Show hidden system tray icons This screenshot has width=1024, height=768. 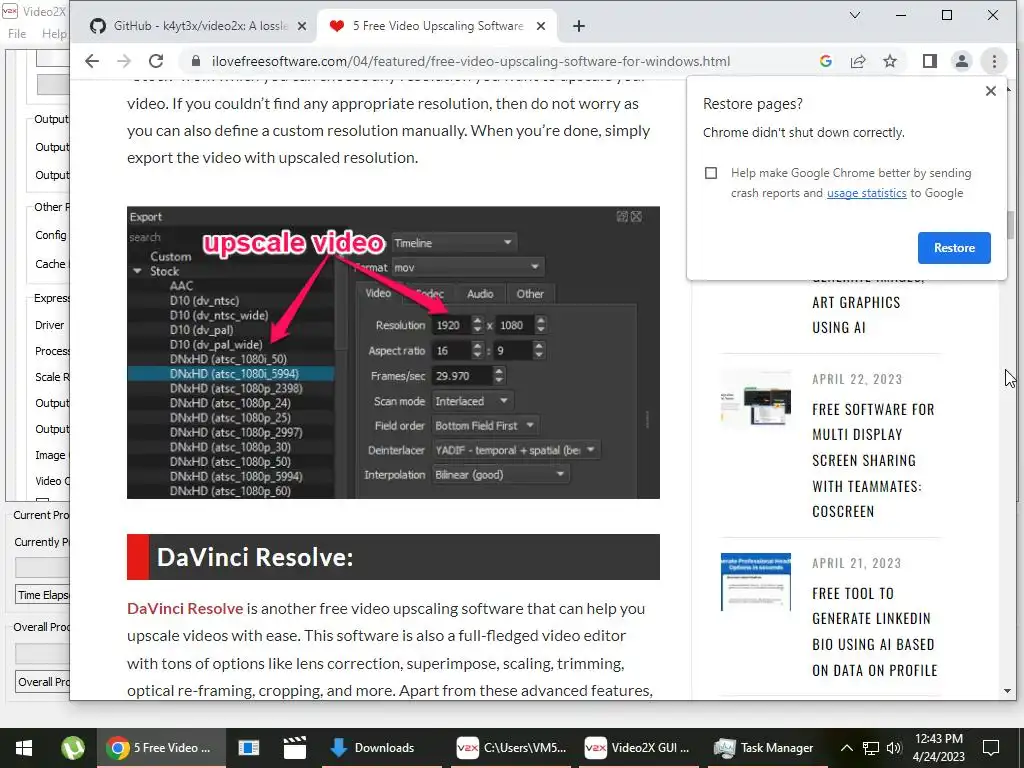[x=846, y=748]
